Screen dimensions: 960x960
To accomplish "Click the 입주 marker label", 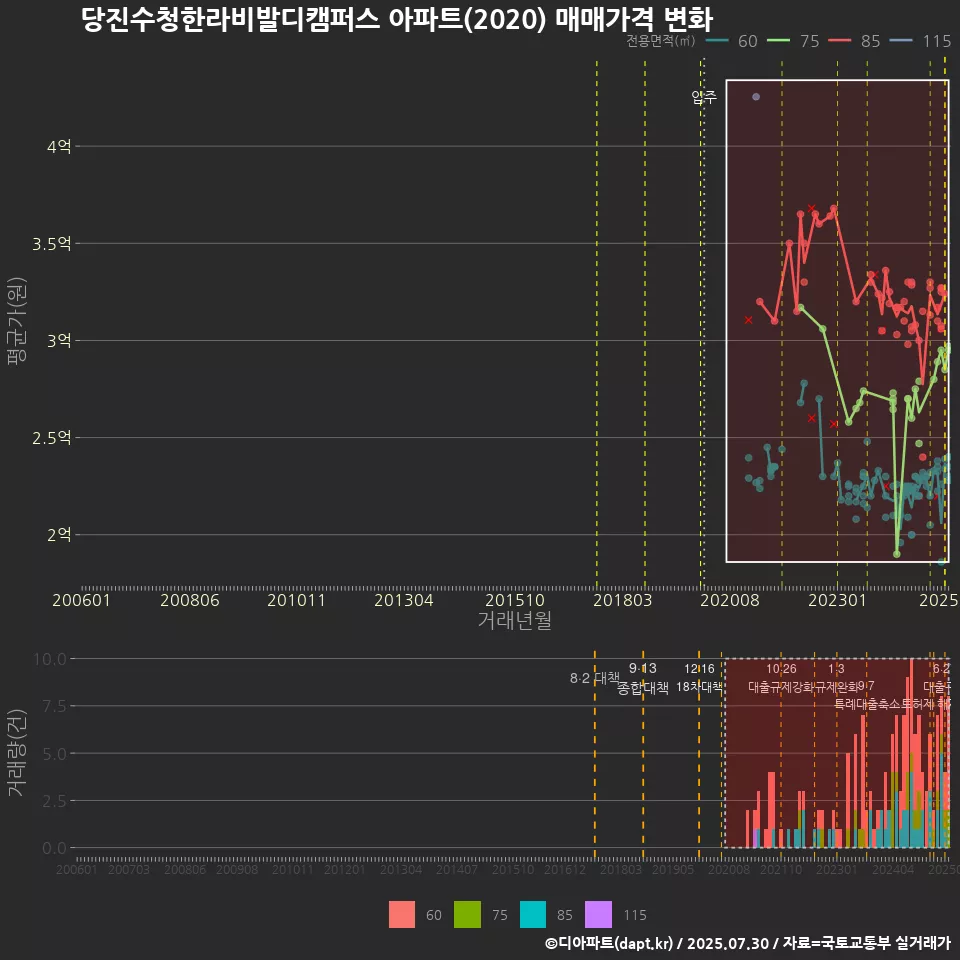I will coord(704,97).
